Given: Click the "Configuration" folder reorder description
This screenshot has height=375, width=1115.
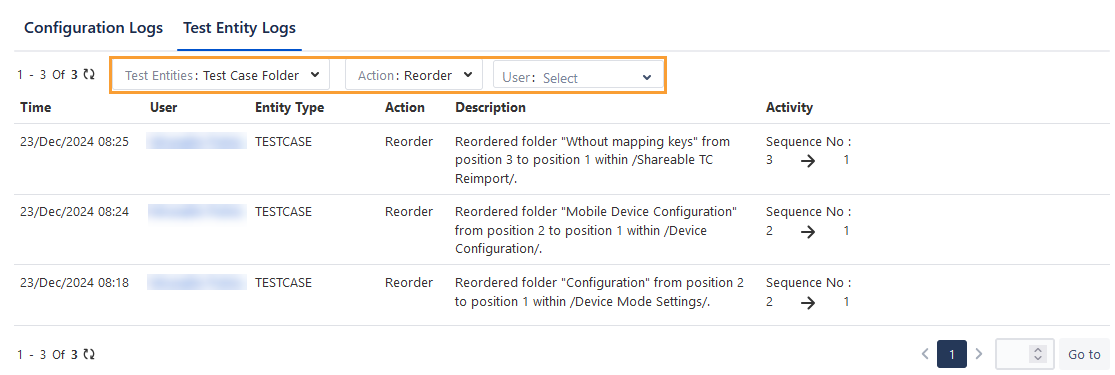Looking at the screenshot, I should [x=599, y=292].
